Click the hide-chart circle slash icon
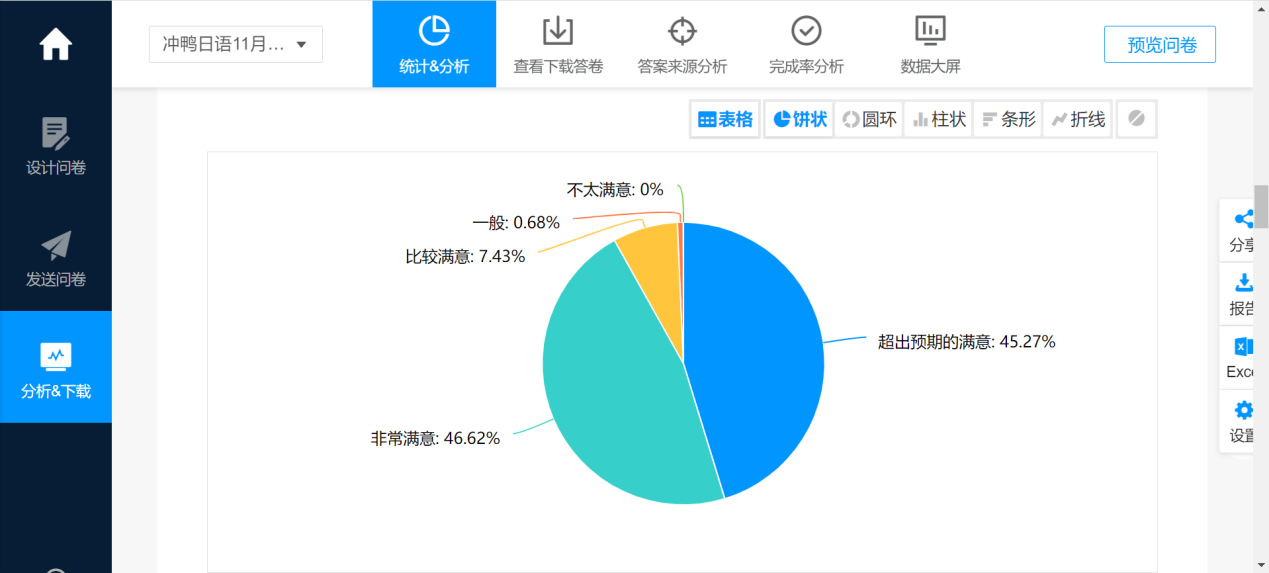Viewport: 1269px width, 573px height. coord(1136,119)
